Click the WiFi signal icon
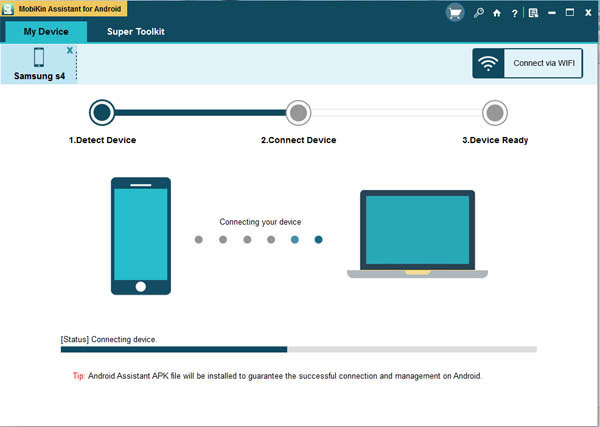600x427 pixels. tap(488, 63)
